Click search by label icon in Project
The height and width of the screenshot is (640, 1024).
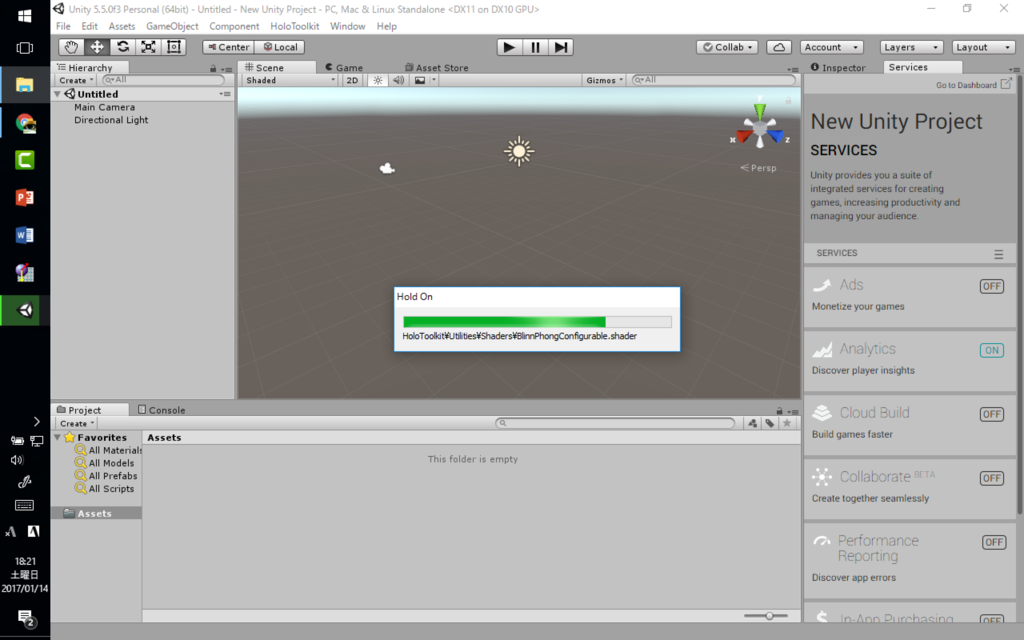(x=770, y=423)
